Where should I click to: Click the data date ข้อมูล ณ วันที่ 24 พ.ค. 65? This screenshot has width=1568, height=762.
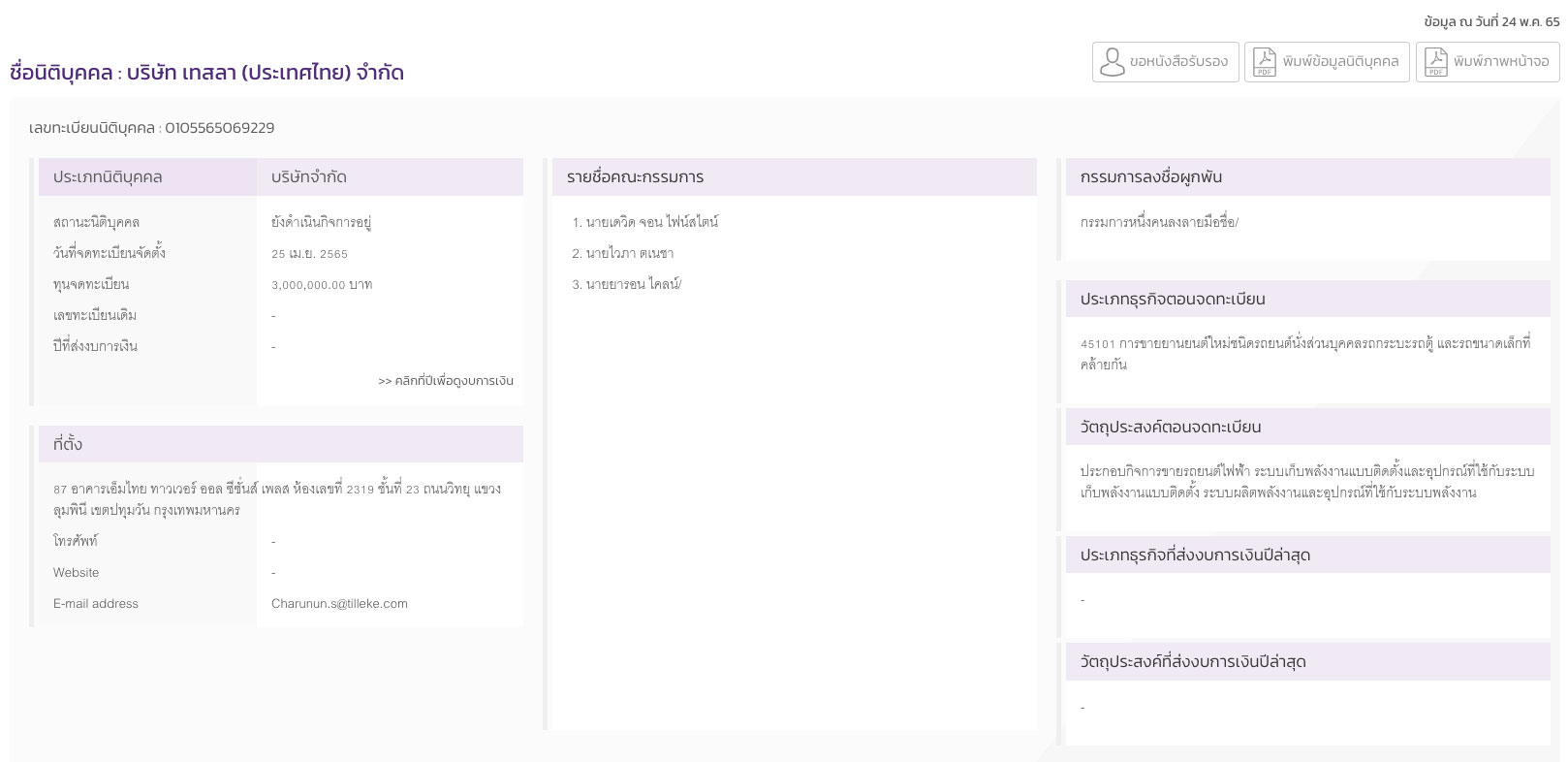(1491, 21)
